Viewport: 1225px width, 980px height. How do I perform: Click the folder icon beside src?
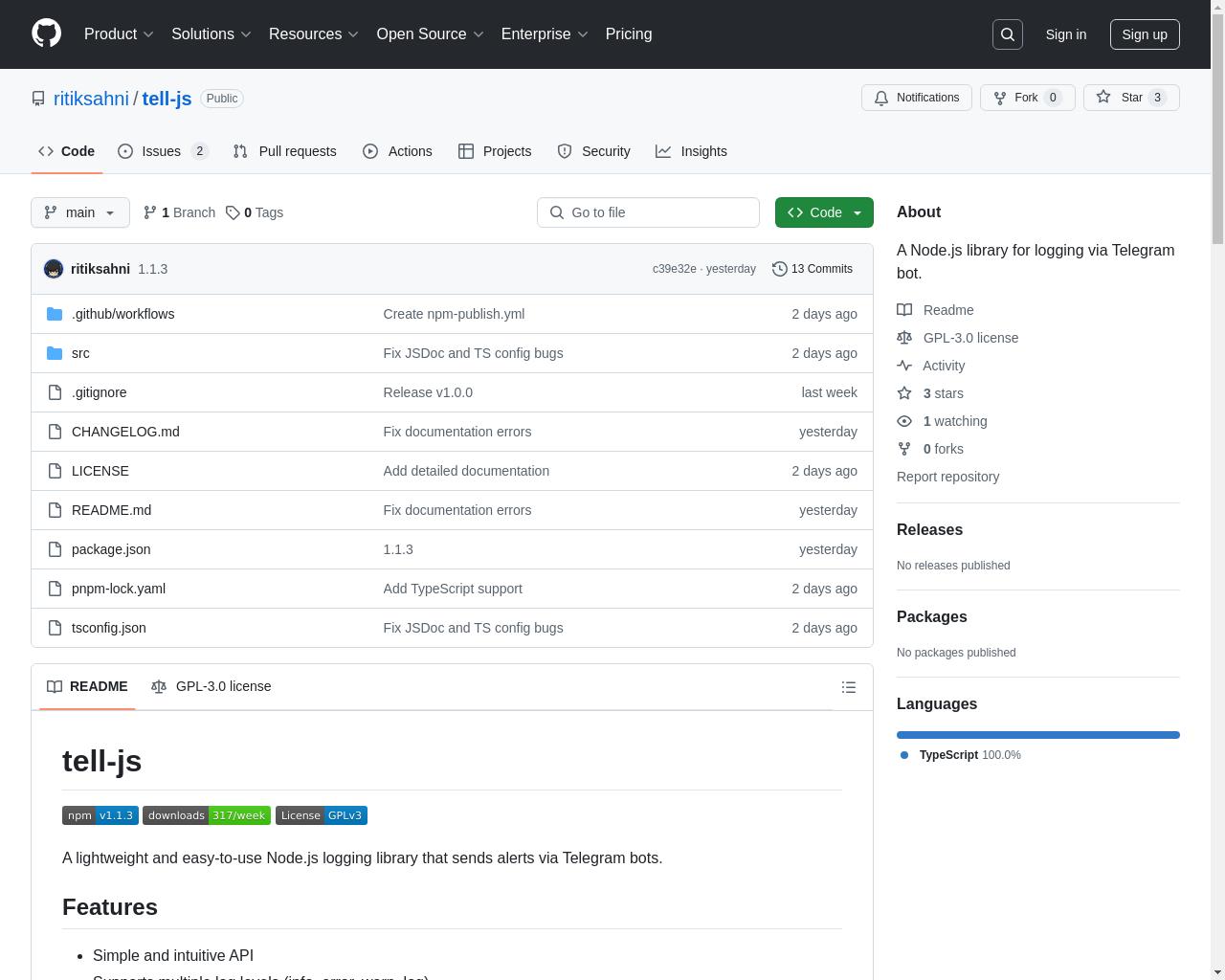[55, 353]
